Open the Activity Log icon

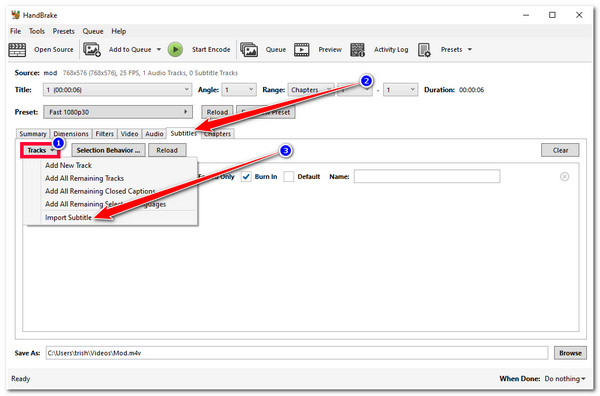point(357,50)
